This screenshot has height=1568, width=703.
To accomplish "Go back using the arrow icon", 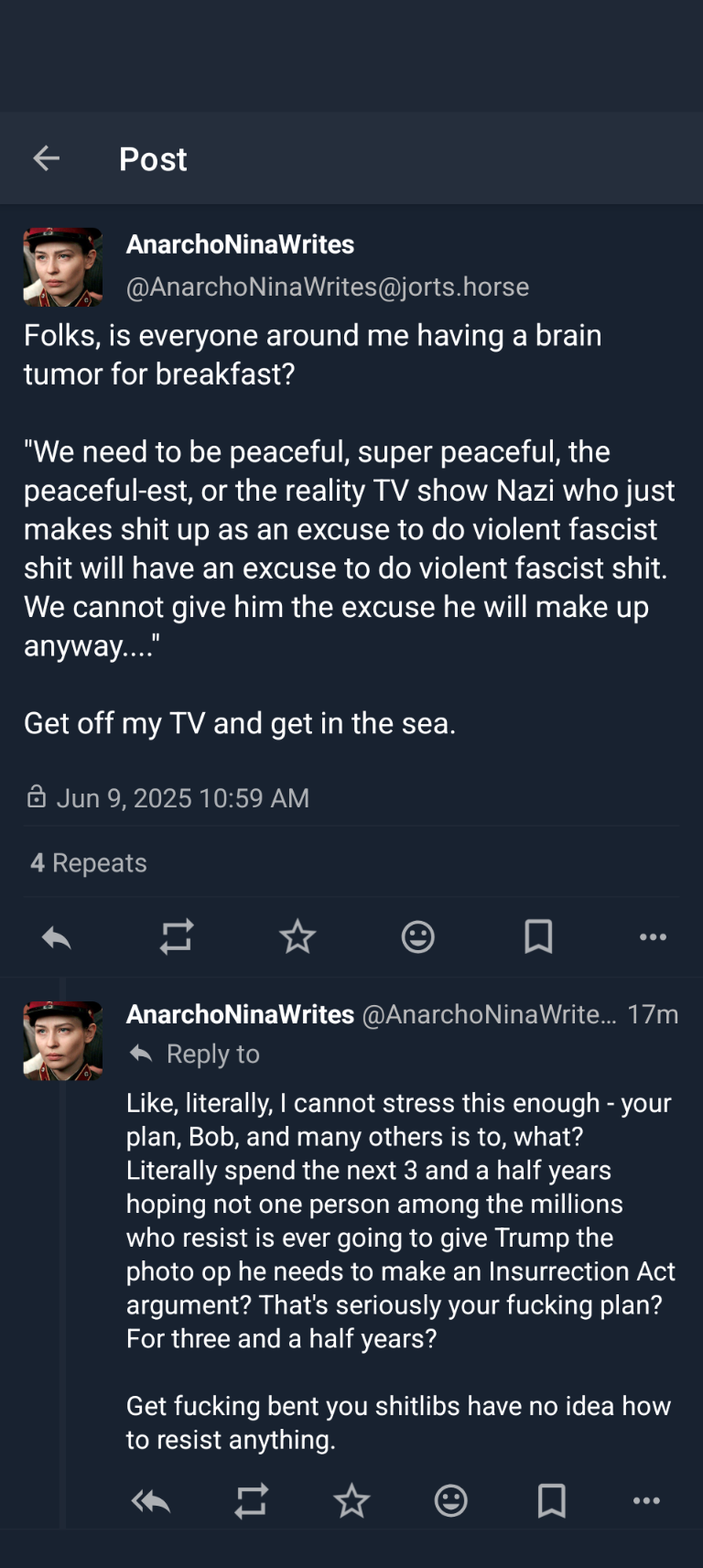I will click(x=47, y=158).
